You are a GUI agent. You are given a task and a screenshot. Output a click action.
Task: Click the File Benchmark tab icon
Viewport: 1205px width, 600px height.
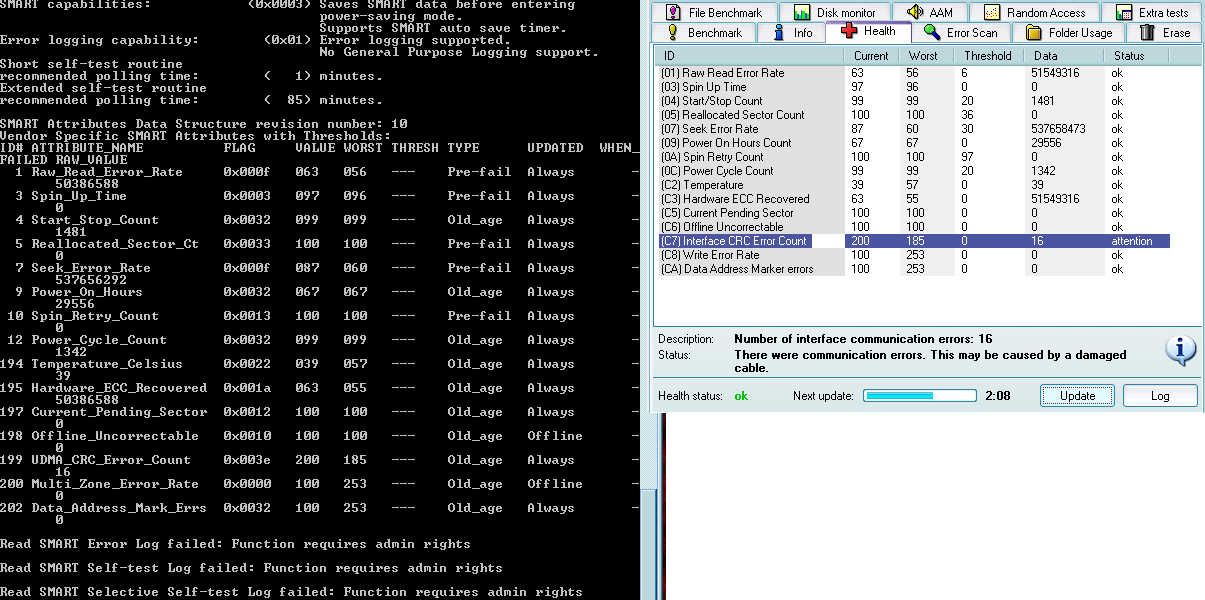point(673,13)
